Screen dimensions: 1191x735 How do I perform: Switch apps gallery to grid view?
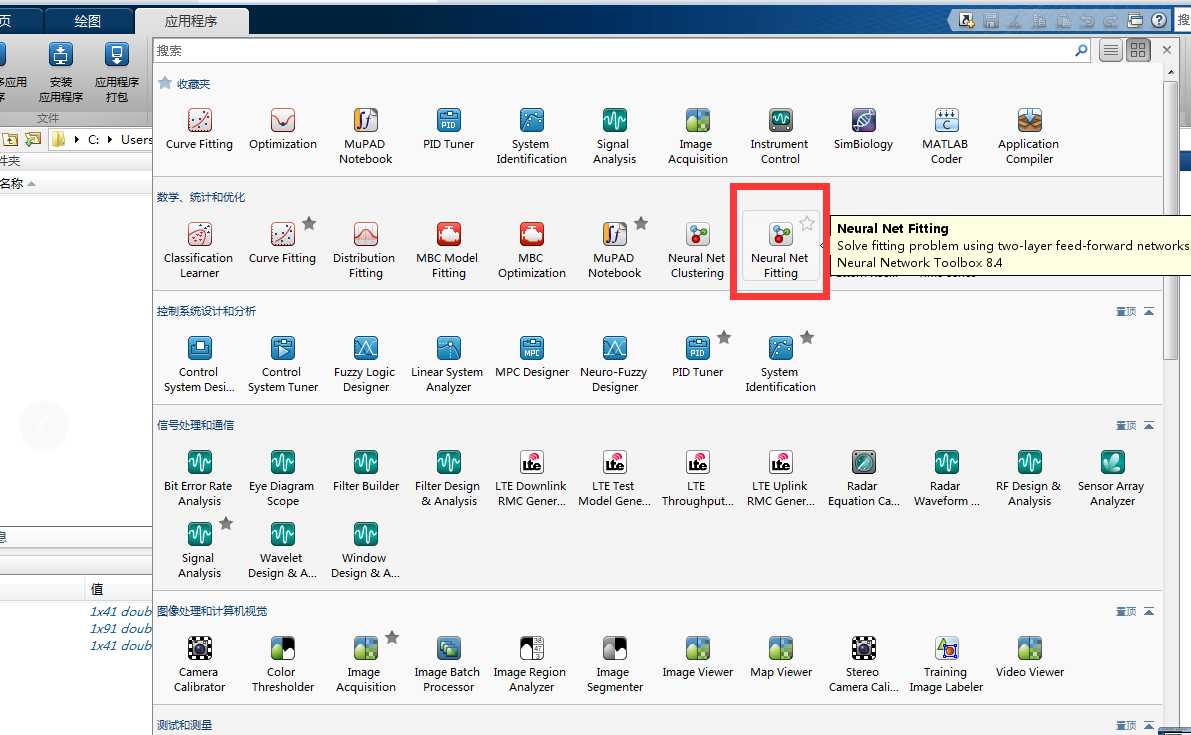(x=1138, y=51)
